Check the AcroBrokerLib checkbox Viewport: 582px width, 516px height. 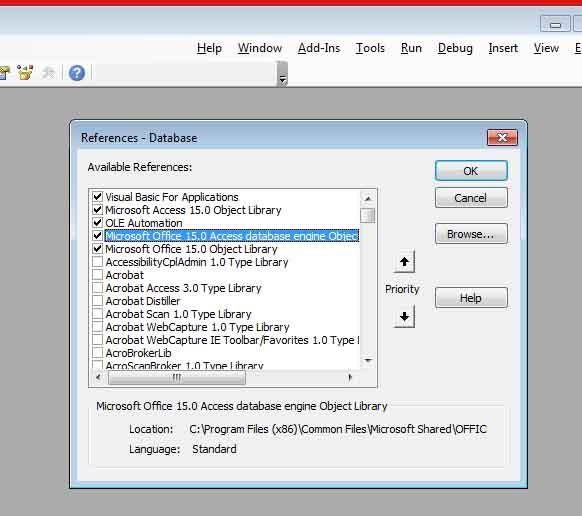coord(98,352)
